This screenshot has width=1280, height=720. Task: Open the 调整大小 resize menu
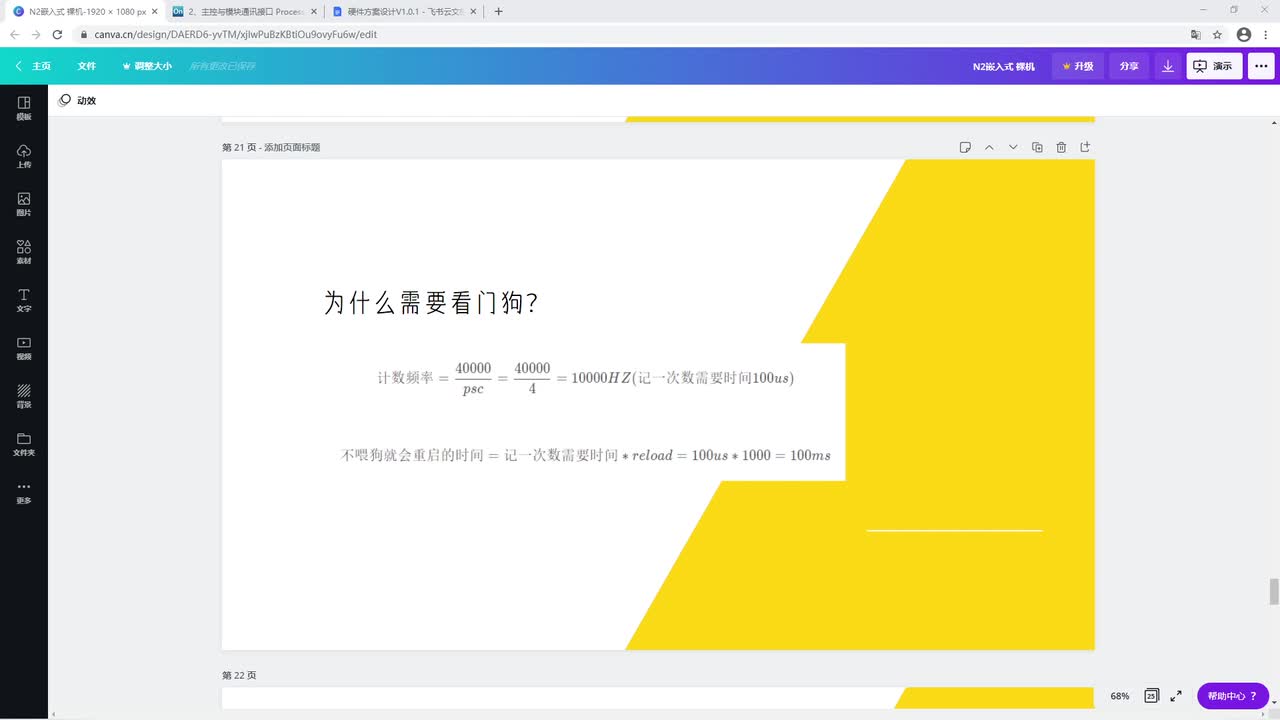tap(147, 66)
